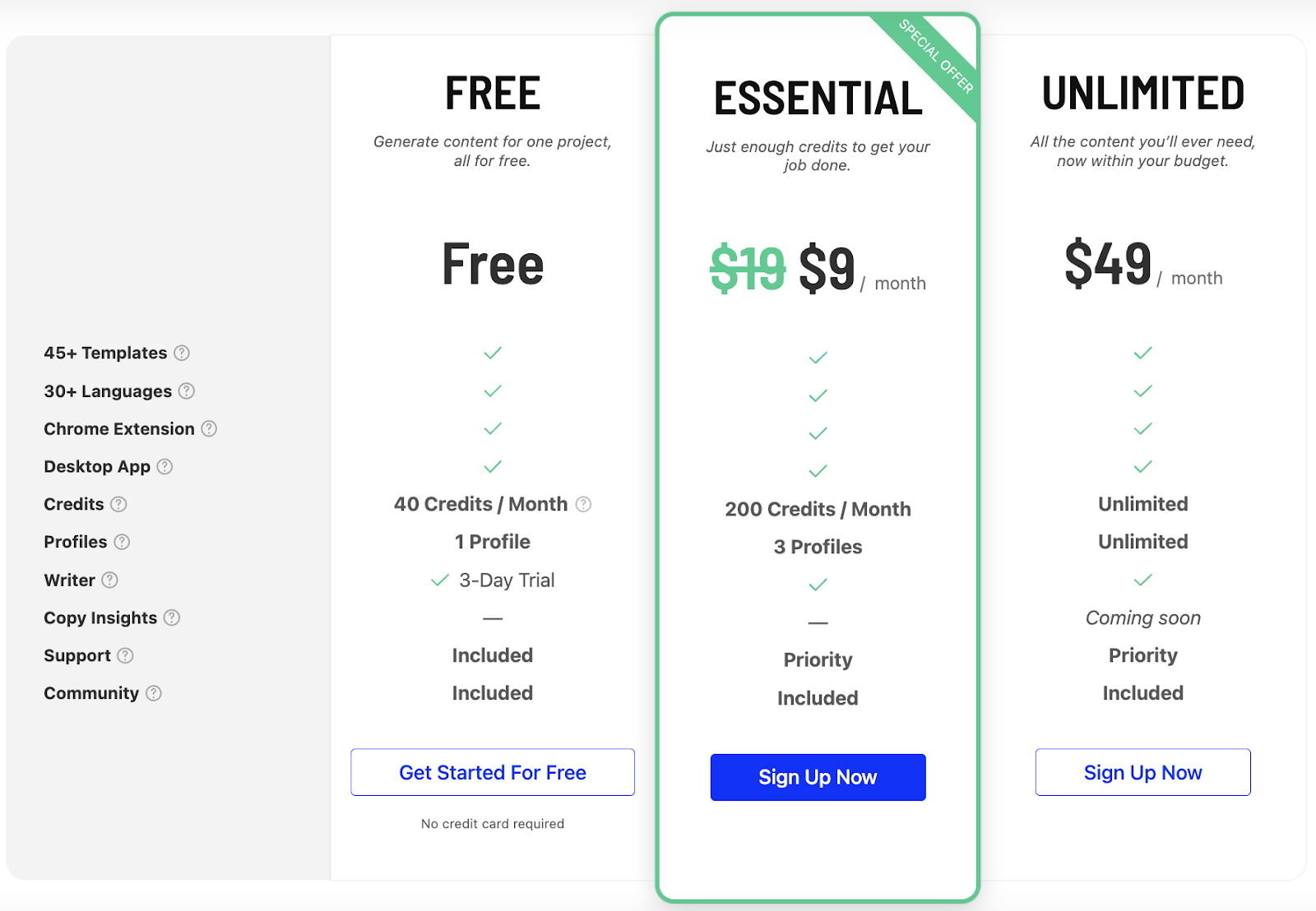Click the 3-Day Trial checkmark

point(440,580)
